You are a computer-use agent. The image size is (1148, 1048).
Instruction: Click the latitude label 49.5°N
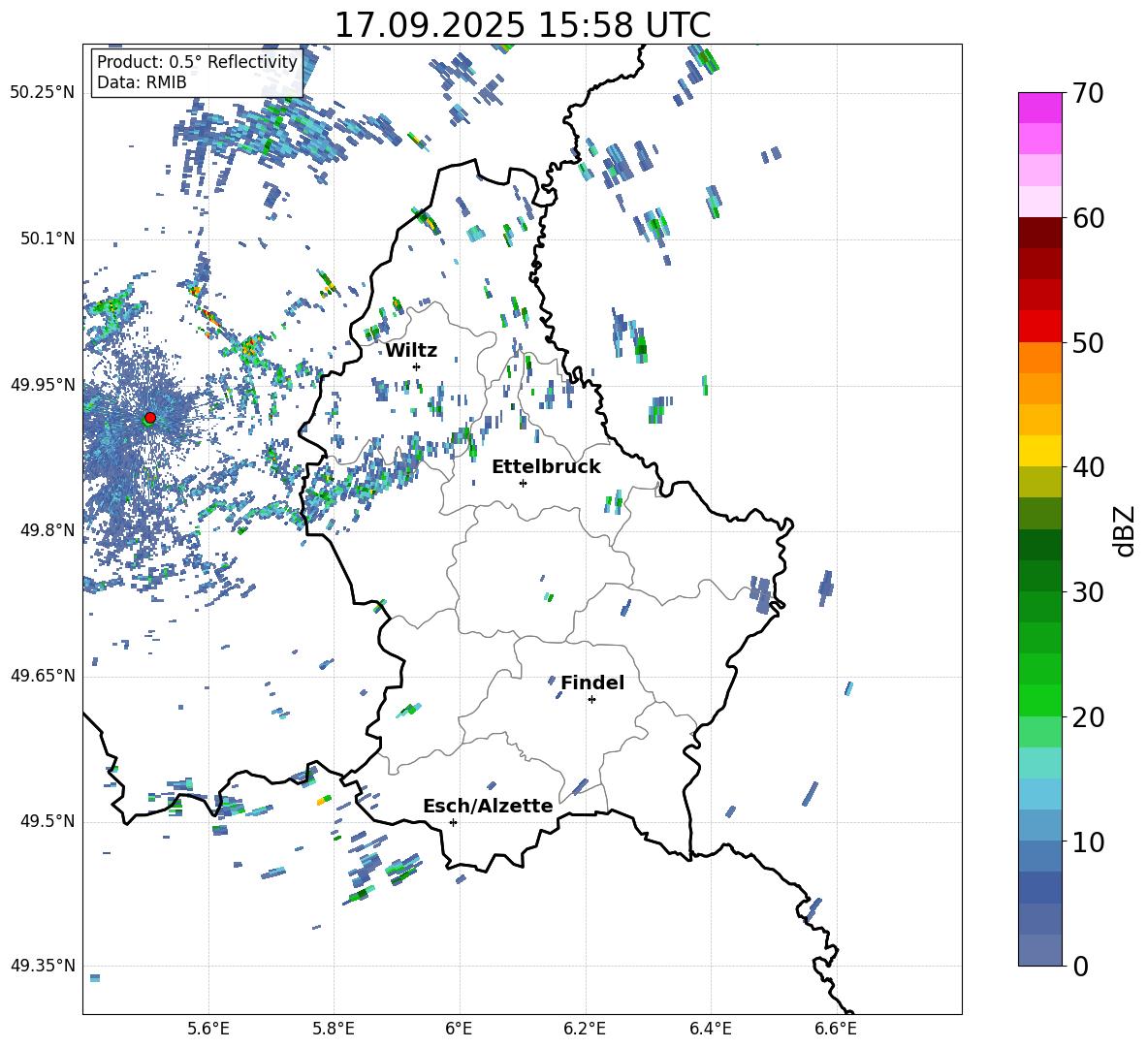tap(47, 821)
